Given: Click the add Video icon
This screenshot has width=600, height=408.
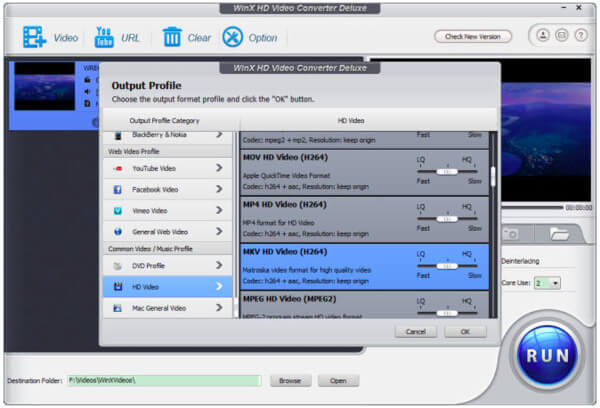Looking at the screenshot, I should [34, 37].
